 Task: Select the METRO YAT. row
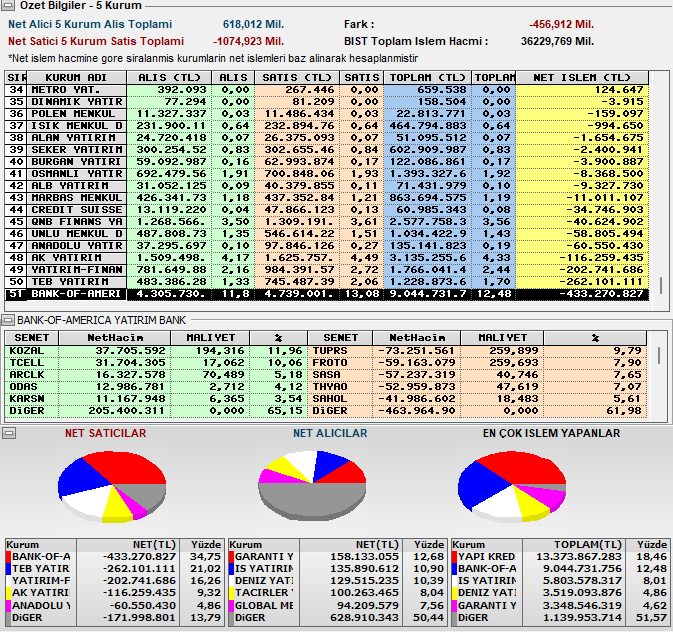[327, 90]
